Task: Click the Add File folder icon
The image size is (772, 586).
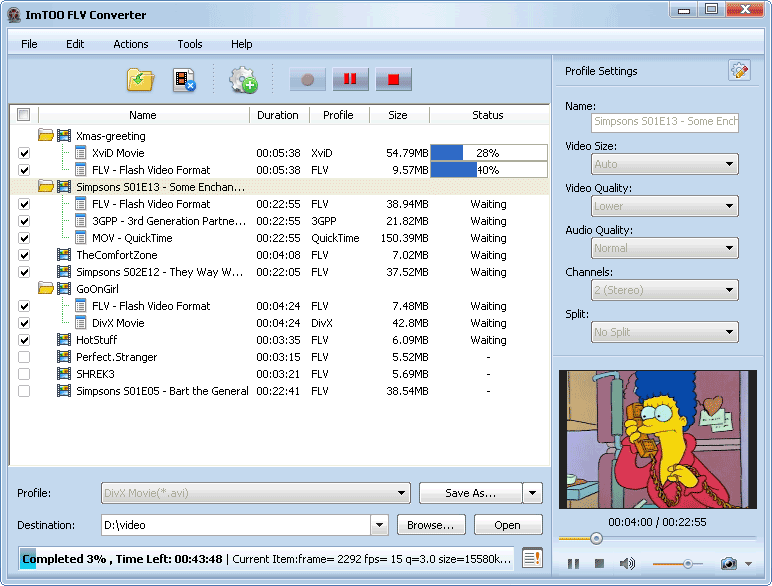Action: (140, 80)
